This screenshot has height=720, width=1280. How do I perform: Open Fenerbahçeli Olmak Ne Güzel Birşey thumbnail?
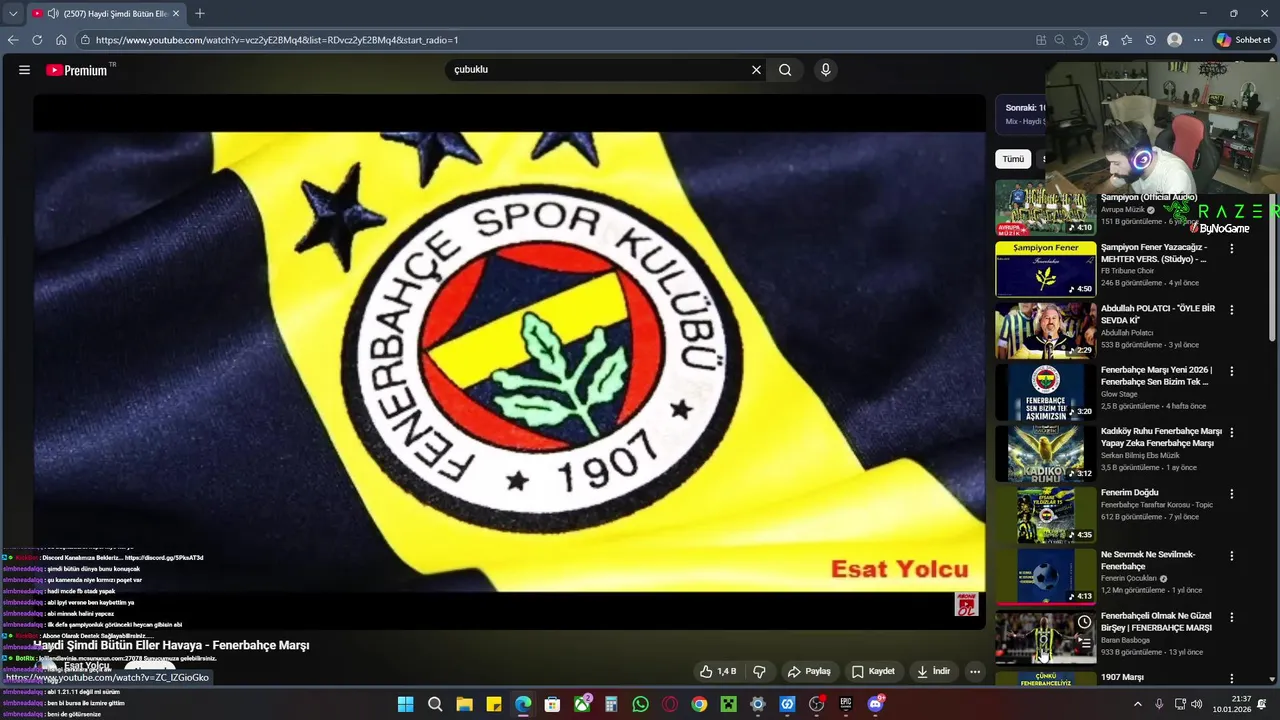pos(1045,637)
